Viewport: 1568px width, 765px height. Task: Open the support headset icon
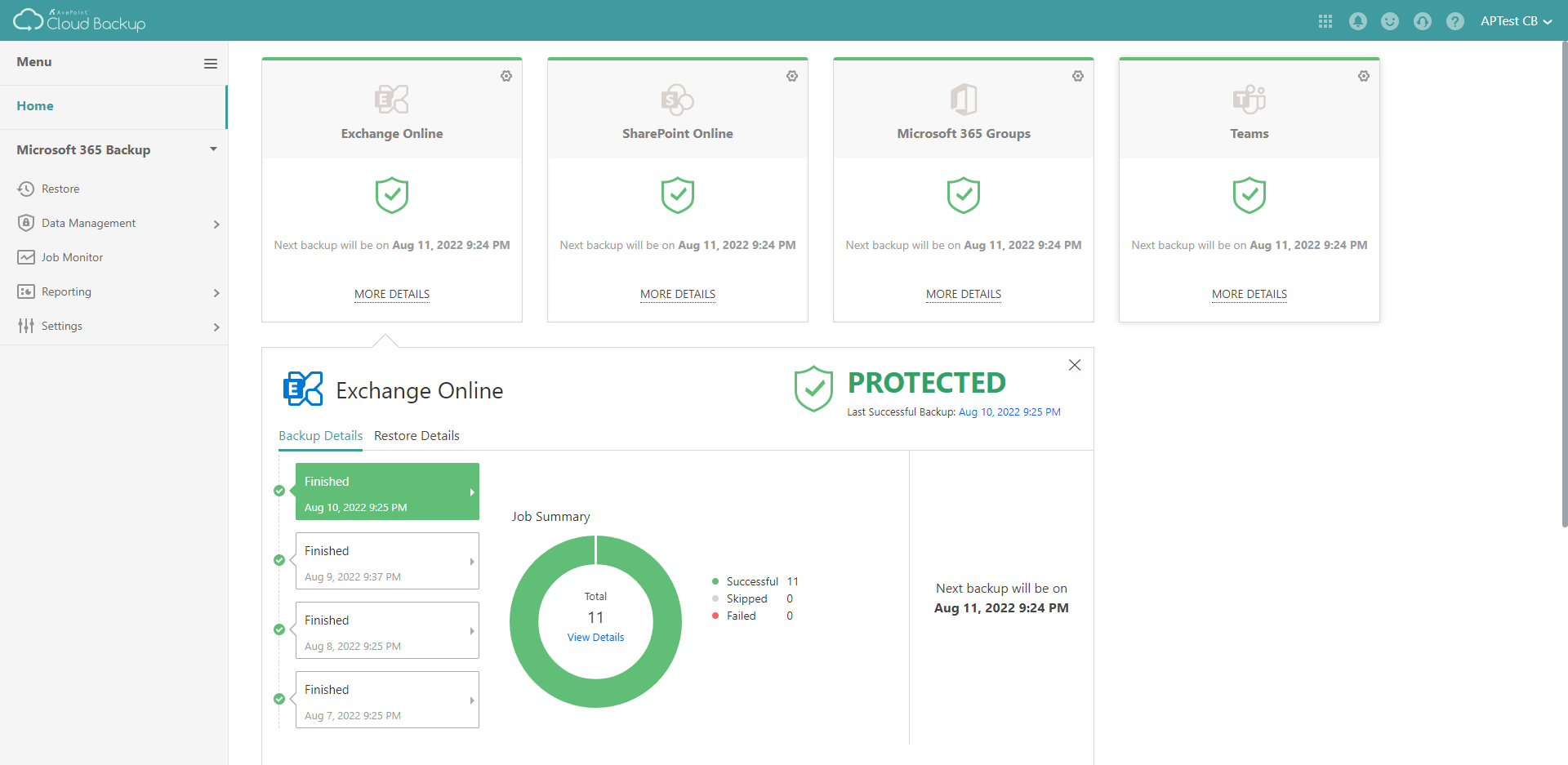(1423, 21)
